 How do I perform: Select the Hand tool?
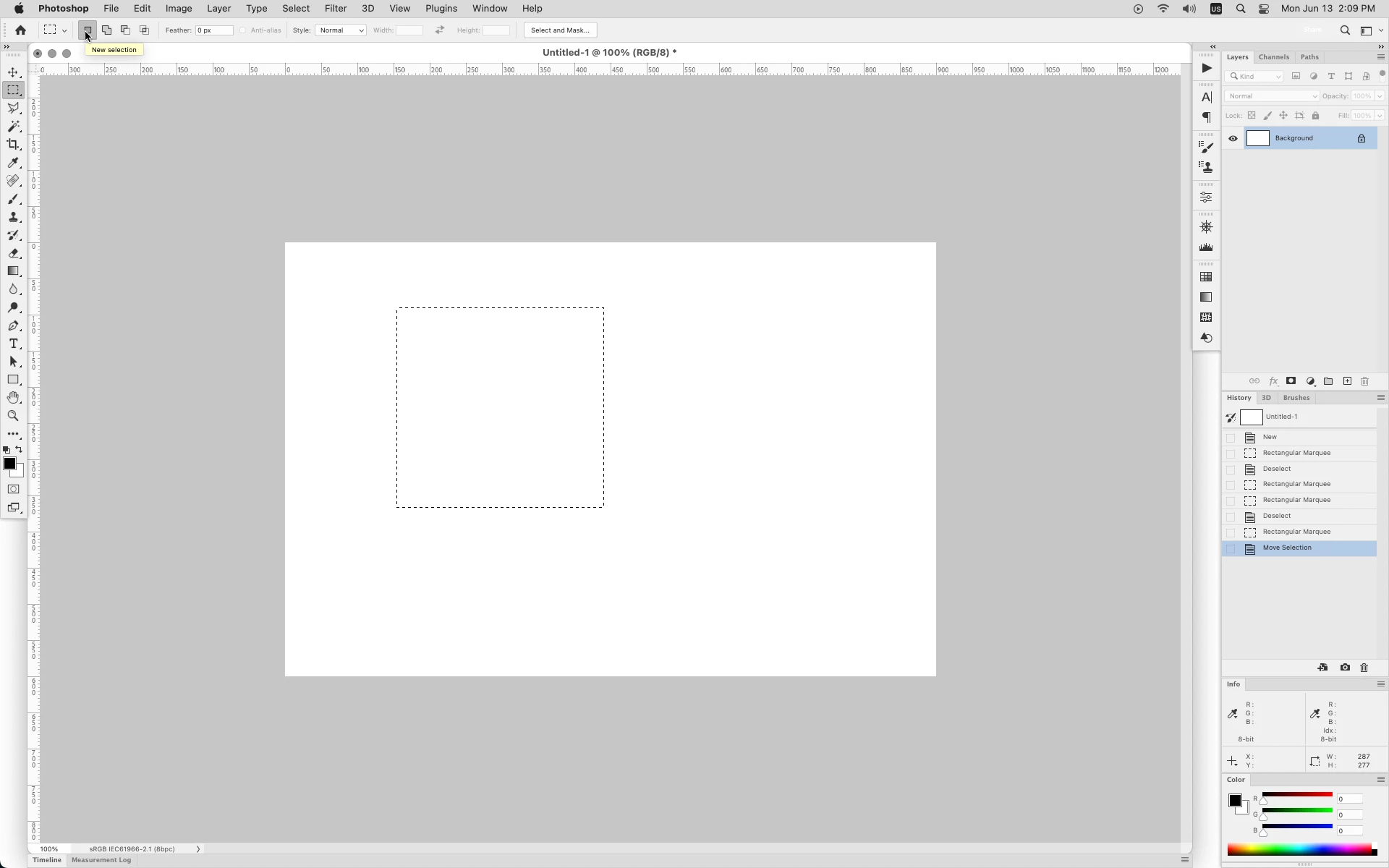tap(14, 398)
